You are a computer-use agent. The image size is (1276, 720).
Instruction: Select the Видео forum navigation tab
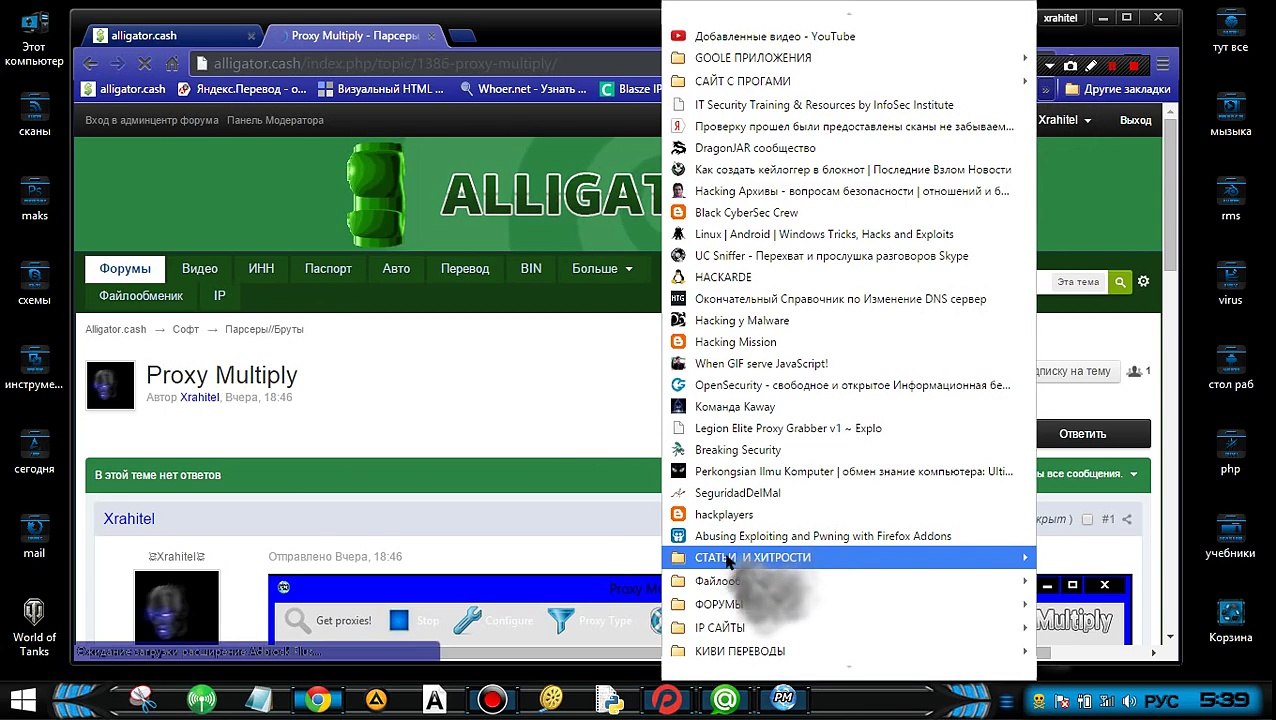point(200,269)
